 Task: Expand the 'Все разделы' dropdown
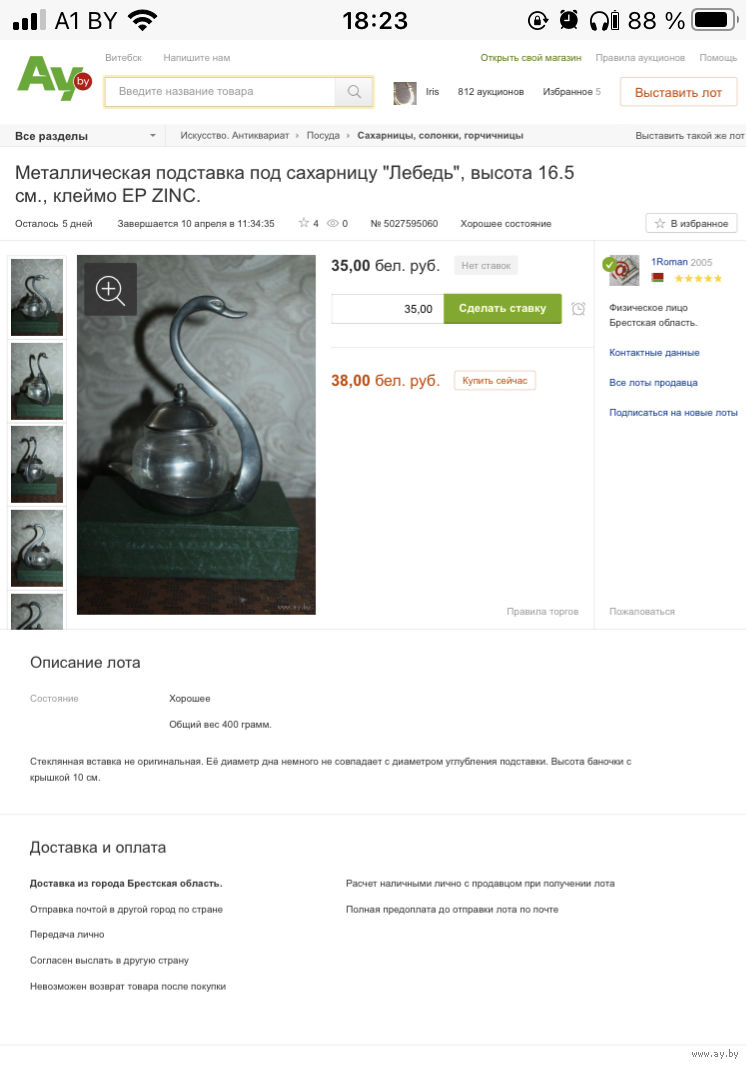coord(86,136)
